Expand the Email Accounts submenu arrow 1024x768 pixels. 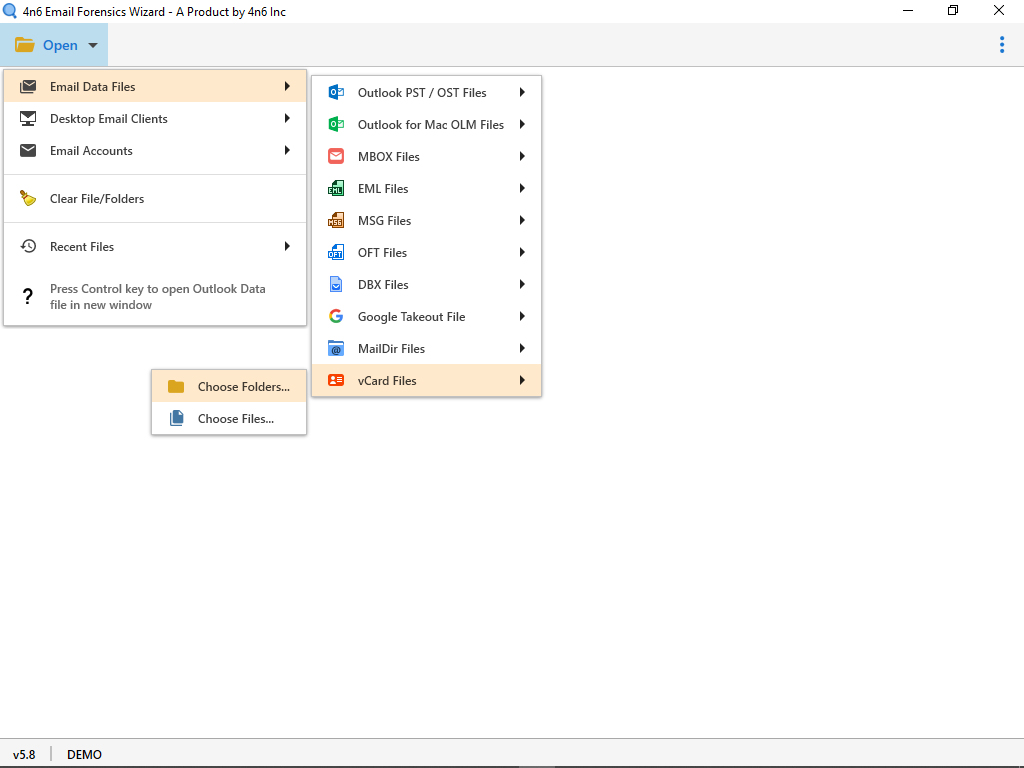pos(287,150)
